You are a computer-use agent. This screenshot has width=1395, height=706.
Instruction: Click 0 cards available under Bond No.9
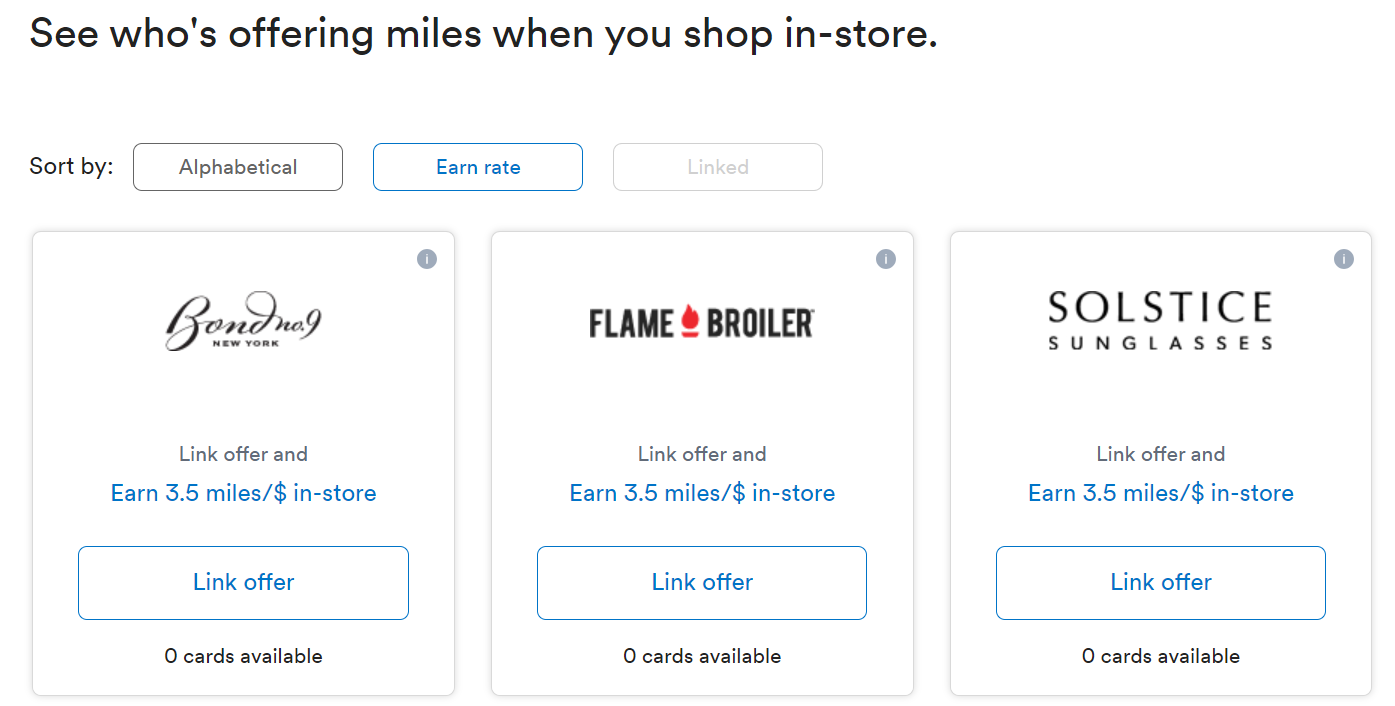[243, 656]
